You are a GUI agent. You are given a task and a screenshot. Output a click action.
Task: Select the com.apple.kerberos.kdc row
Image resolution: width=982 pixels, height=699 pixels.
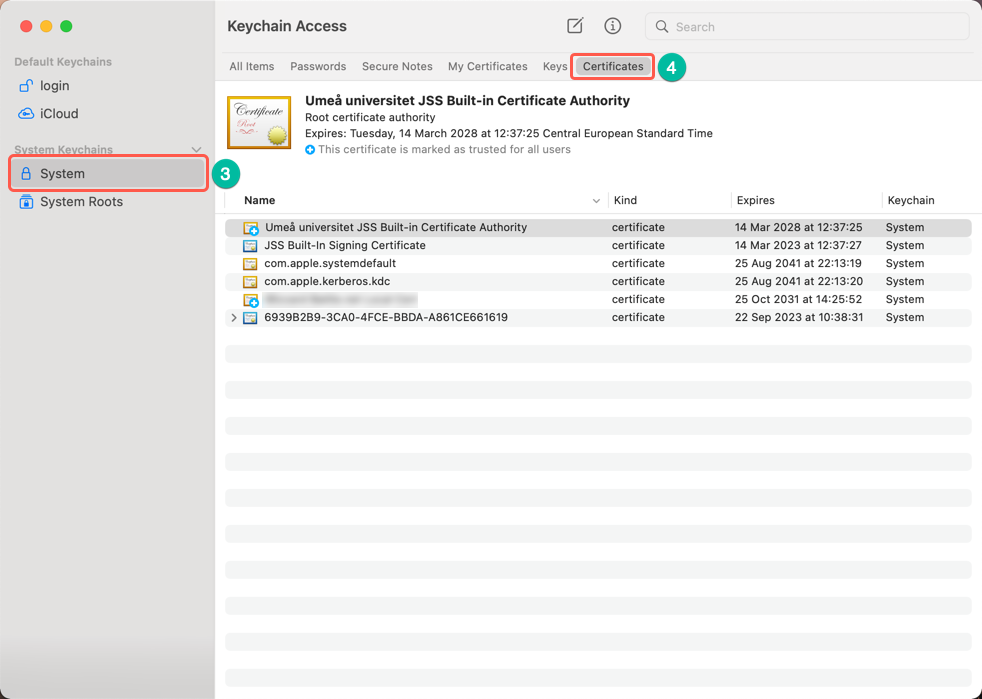(598, 282)
